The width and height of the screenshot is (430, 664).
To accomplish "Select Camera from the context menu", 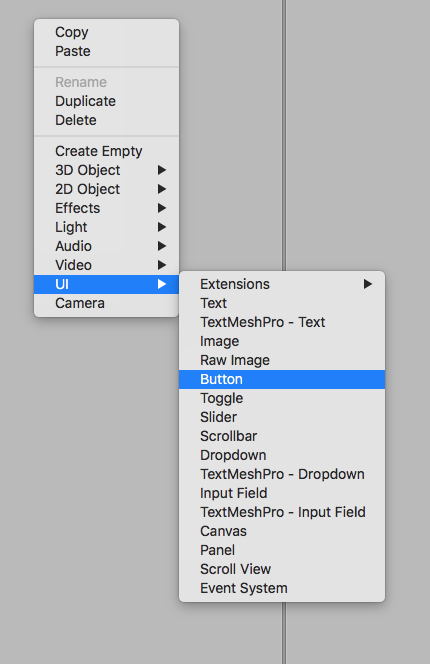I will [x=106, y=303].
